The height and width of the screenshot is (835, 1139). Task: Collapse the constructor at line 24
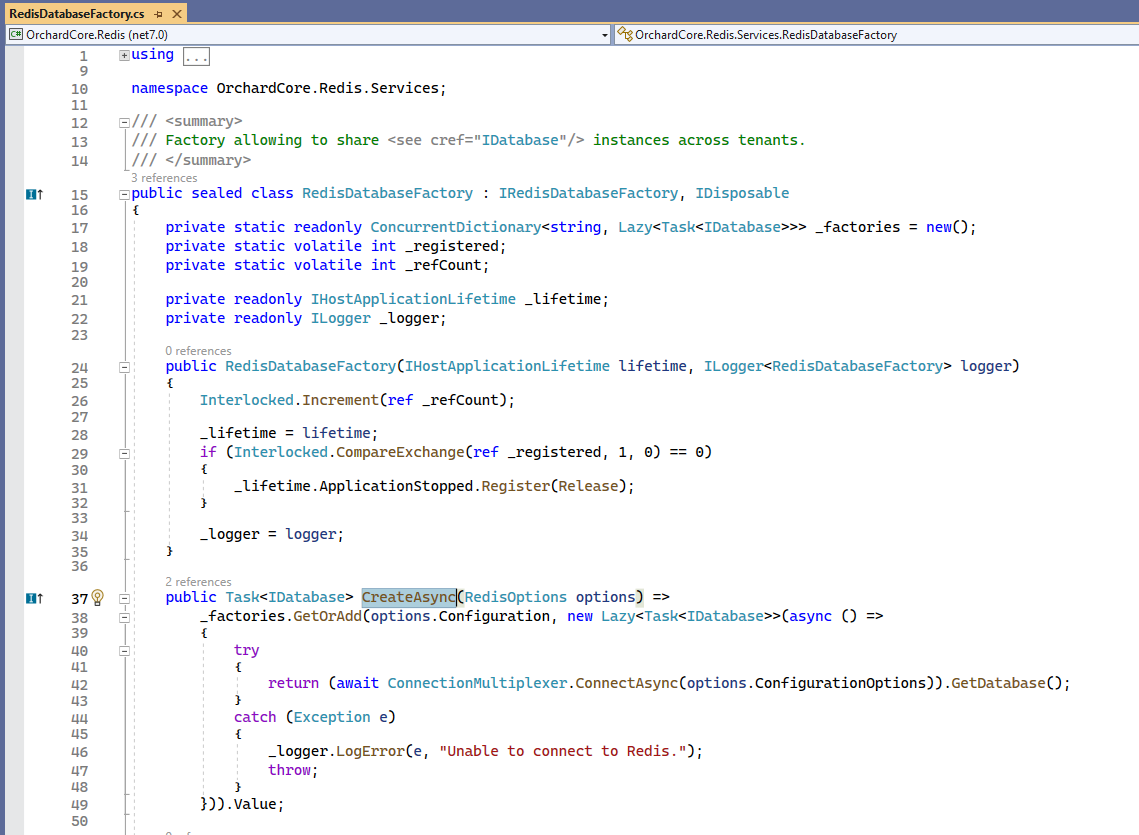click(x=124, y=367)
